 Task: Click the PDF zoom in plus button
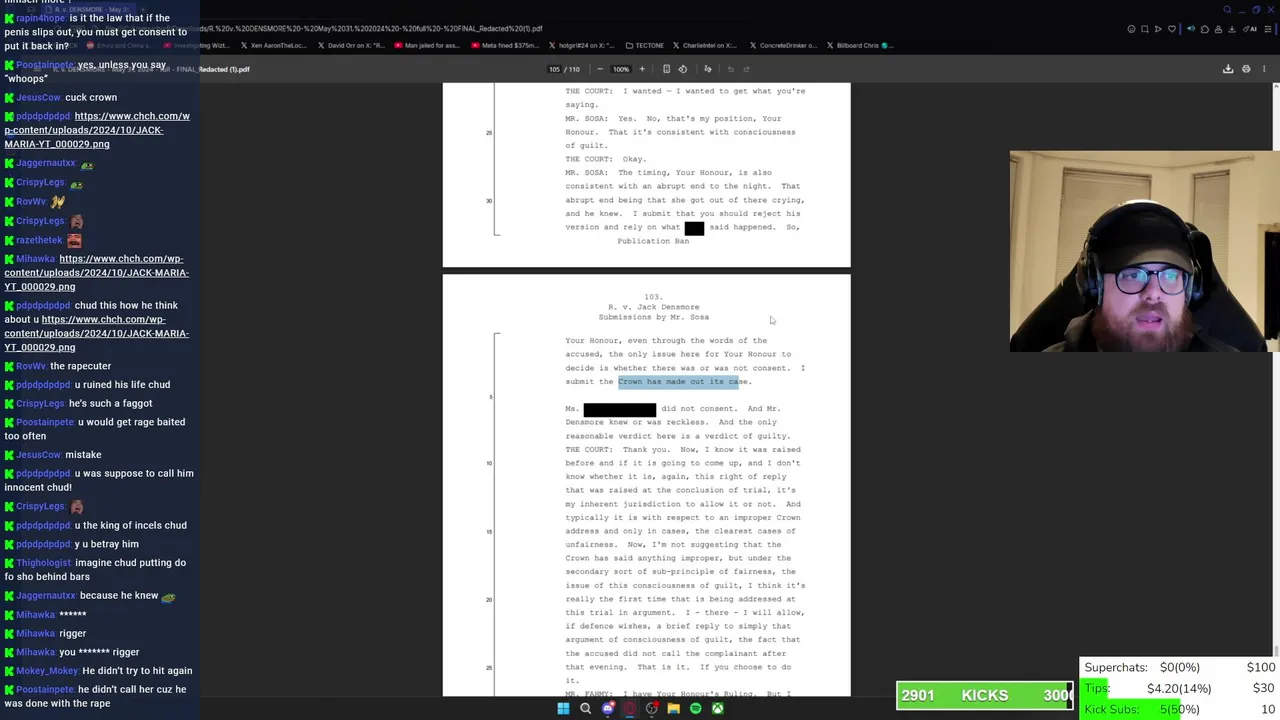coord(642,69)
